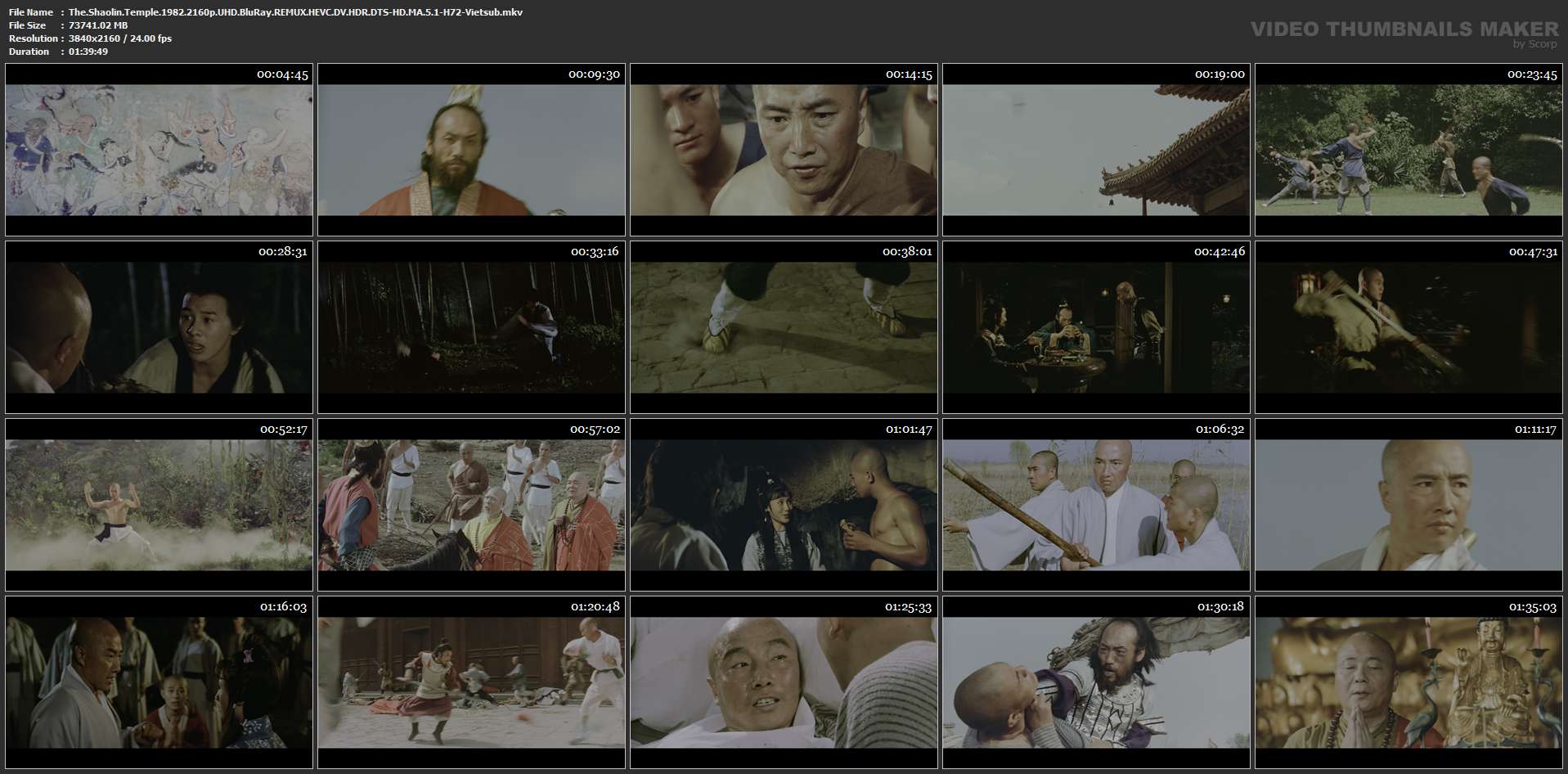Pick the 01:20:48 thumbnail
Viewport: 1568px width, 774px height.
[471, 682]
